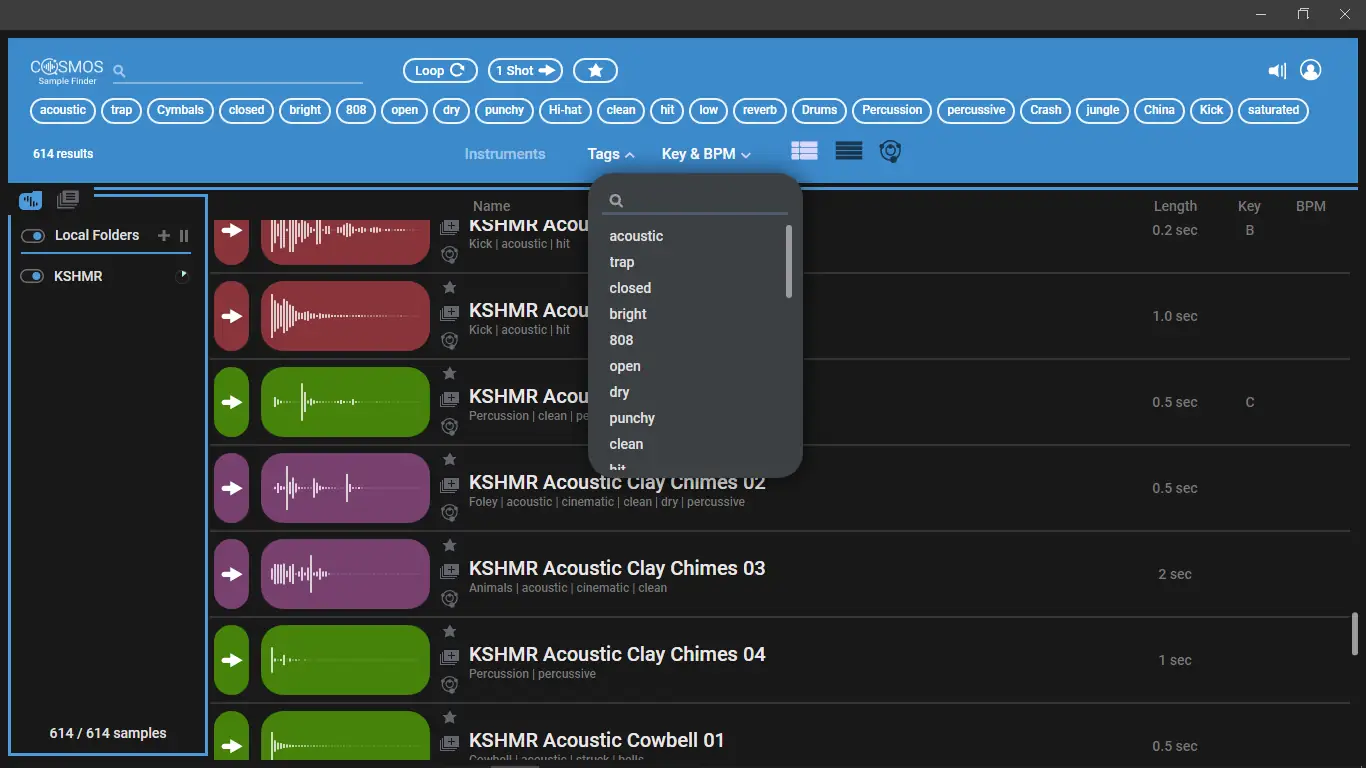The height and width of the screenshot is (768, 1366).
Task: Toggle the Percussion tag chip
Action: coord(892,110)
